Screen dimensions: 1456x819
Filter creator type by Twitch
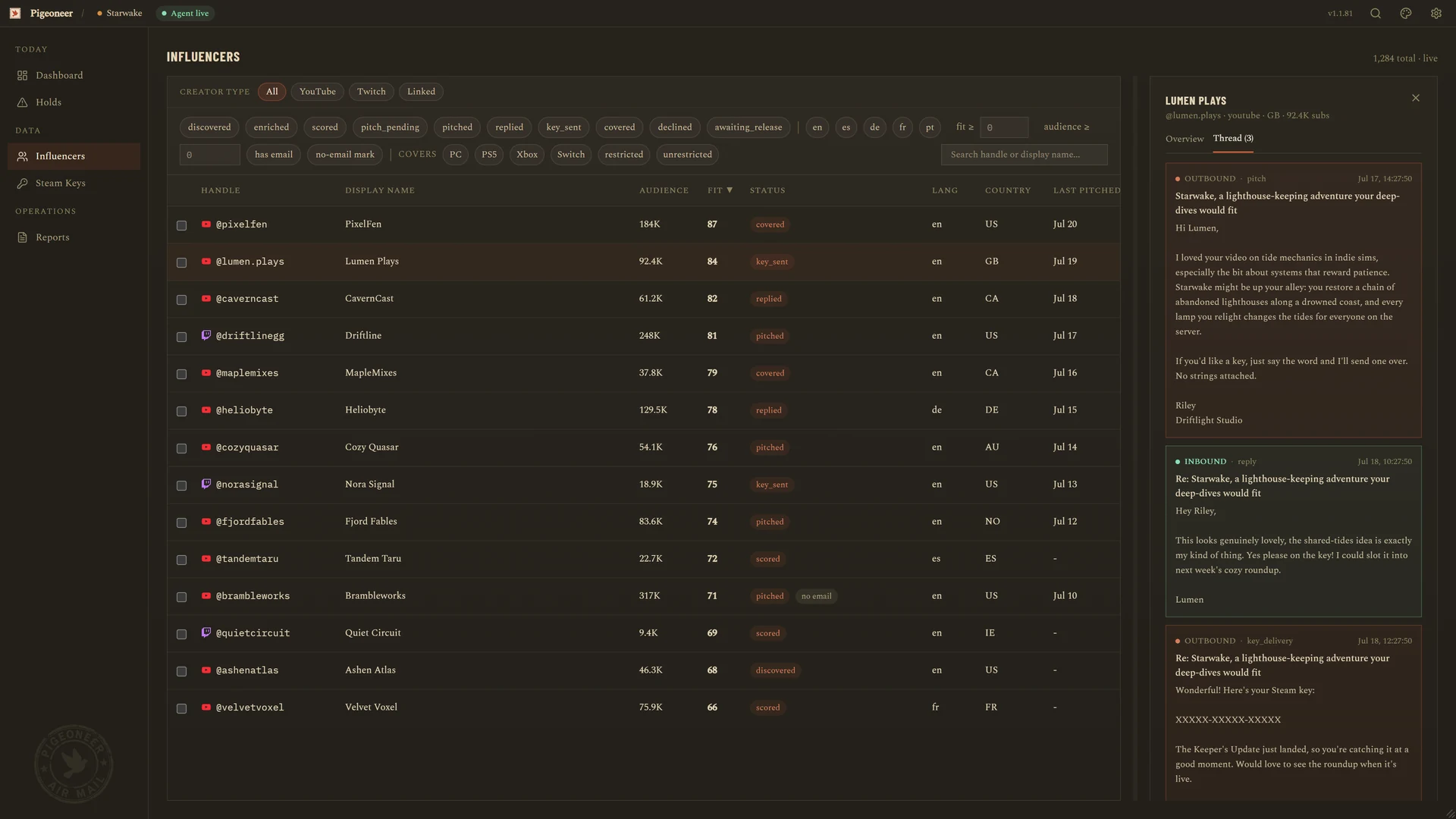[x=372, y=92]
